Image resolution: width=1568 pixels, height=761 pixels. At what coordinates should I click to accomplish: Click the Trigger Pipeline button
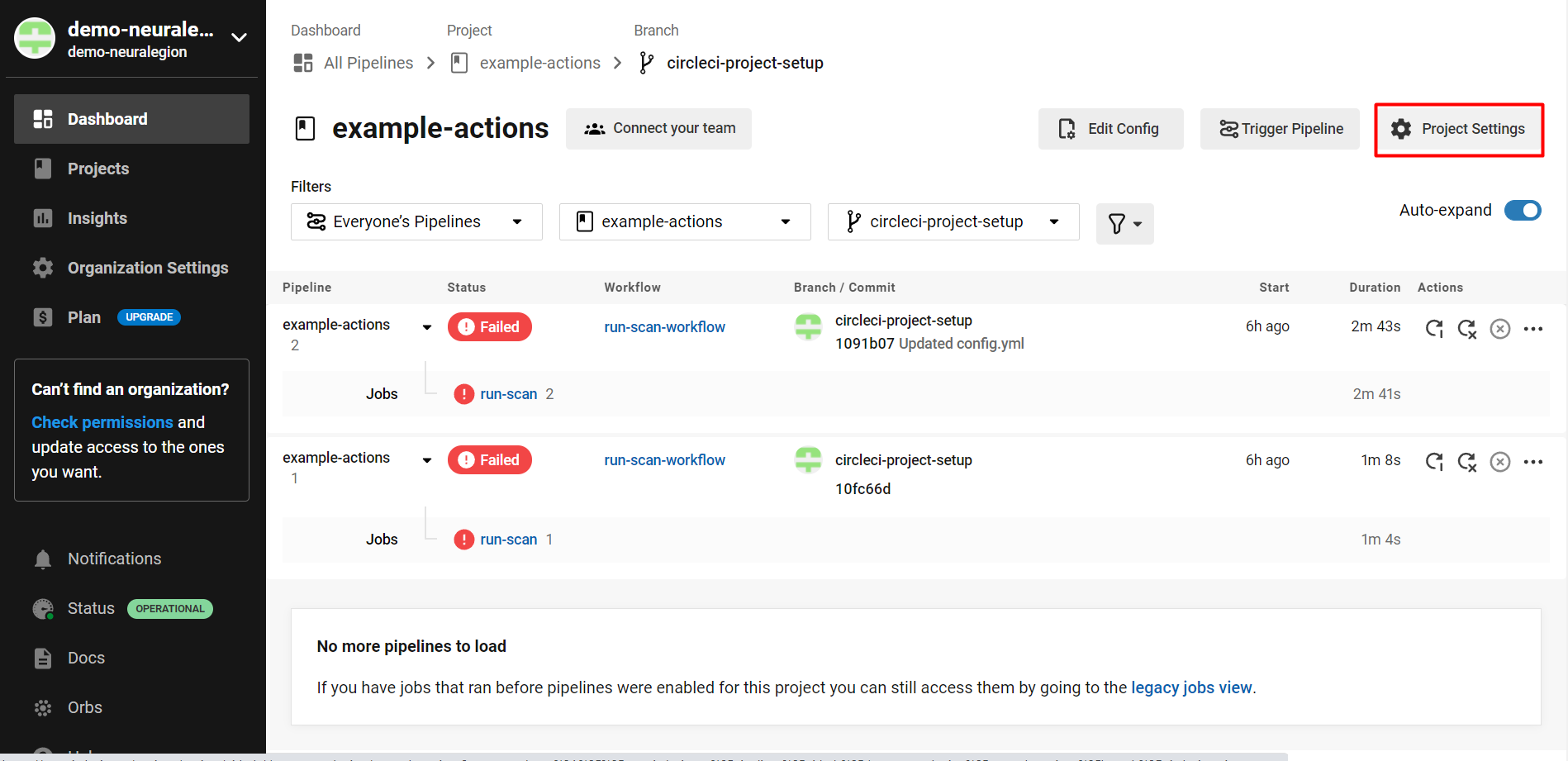coord(1280,129)
